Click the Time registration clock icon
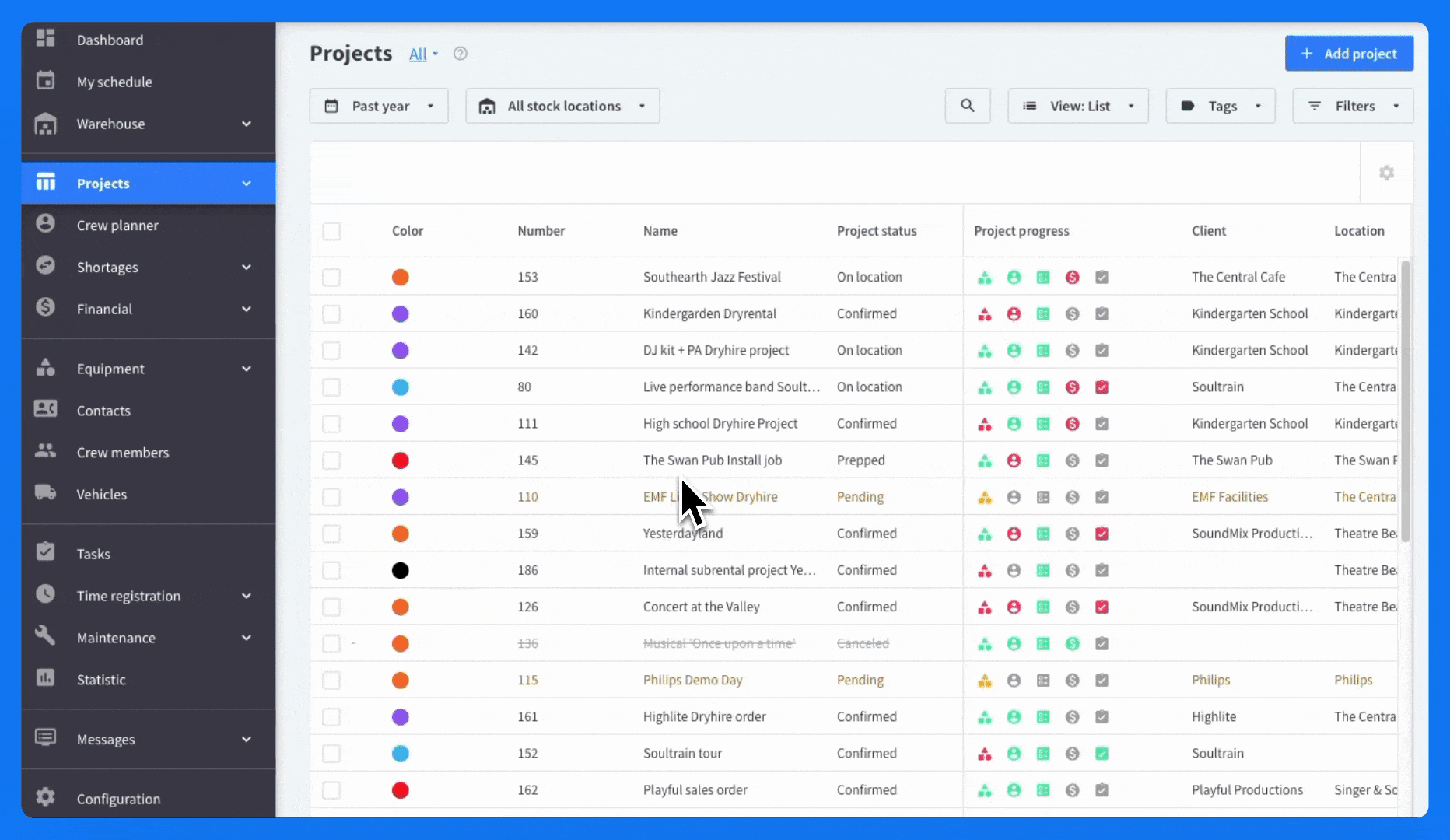 (x=46, y=595)
